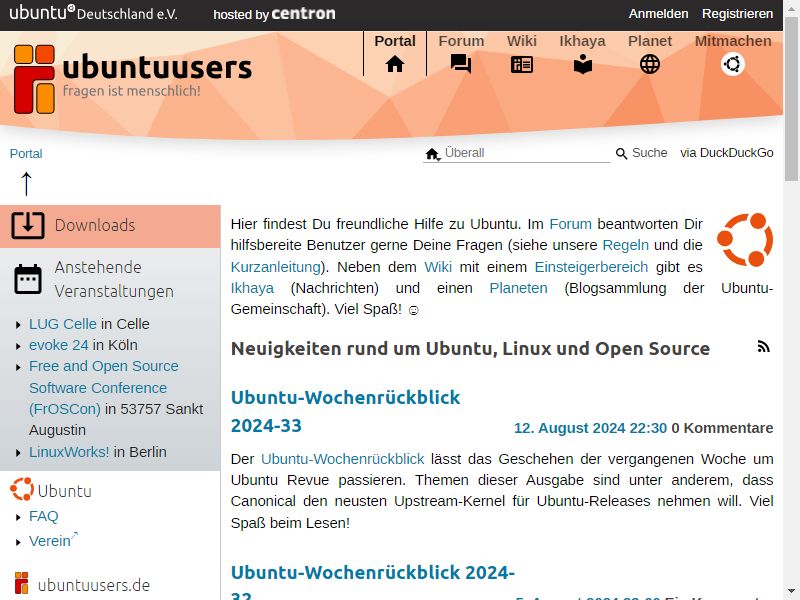
Task: Click the small ubuntuusers.de logo icon
Action: [21, 583]
